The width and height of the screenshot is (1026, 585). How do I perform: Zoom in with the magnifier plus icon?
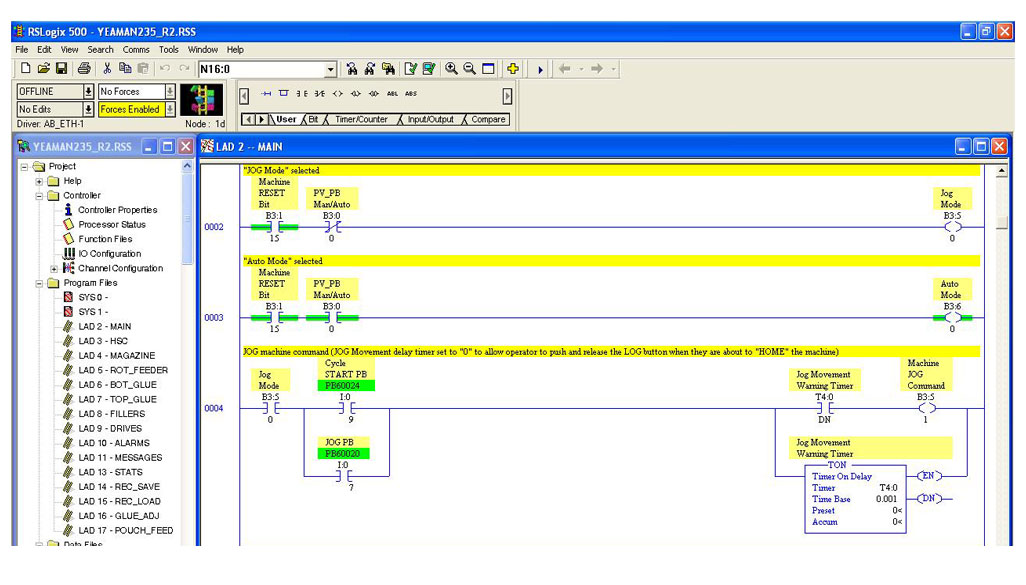coord(452,69)
